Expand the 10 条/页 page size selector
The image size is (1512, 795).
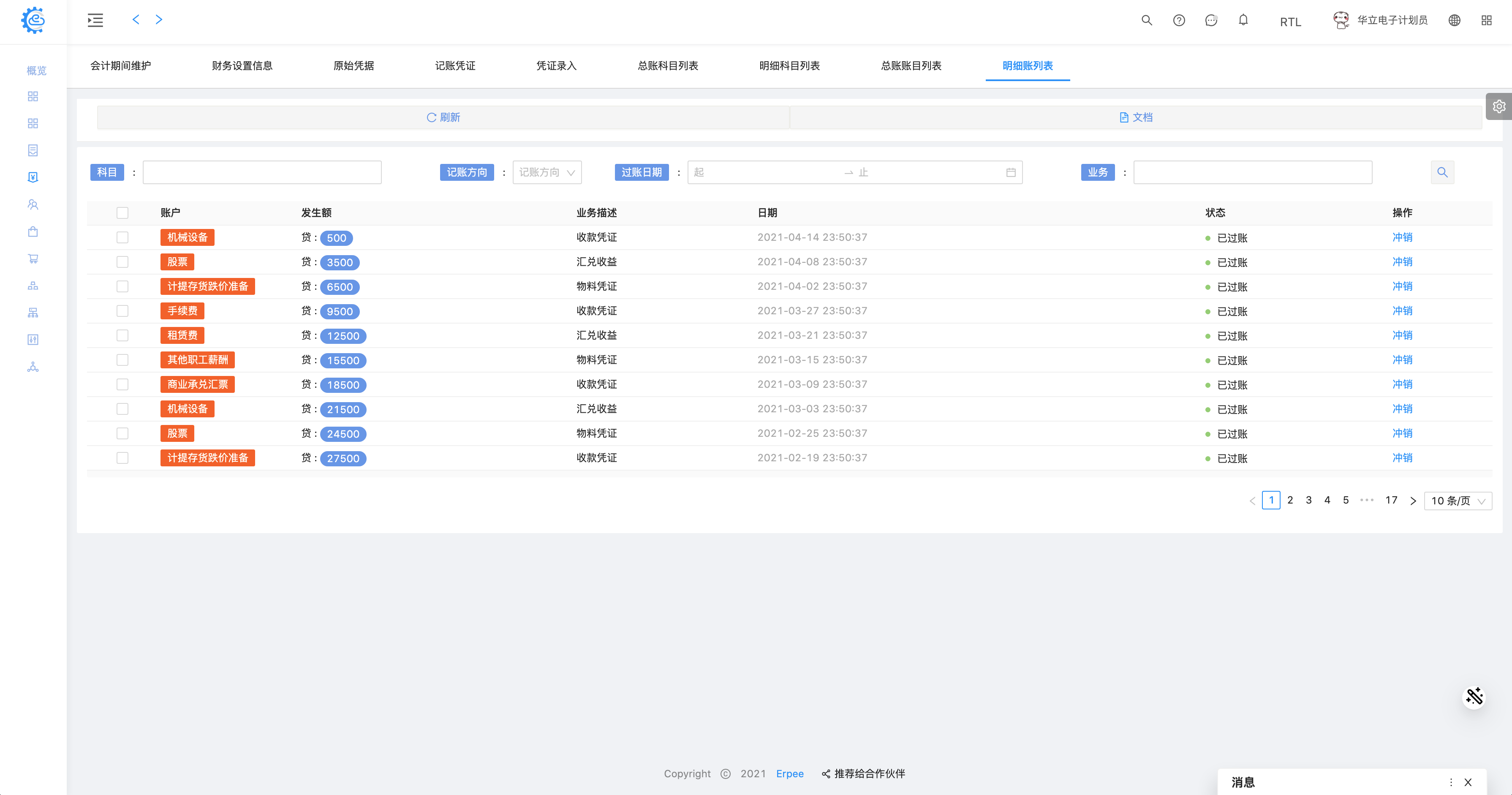1458,501
